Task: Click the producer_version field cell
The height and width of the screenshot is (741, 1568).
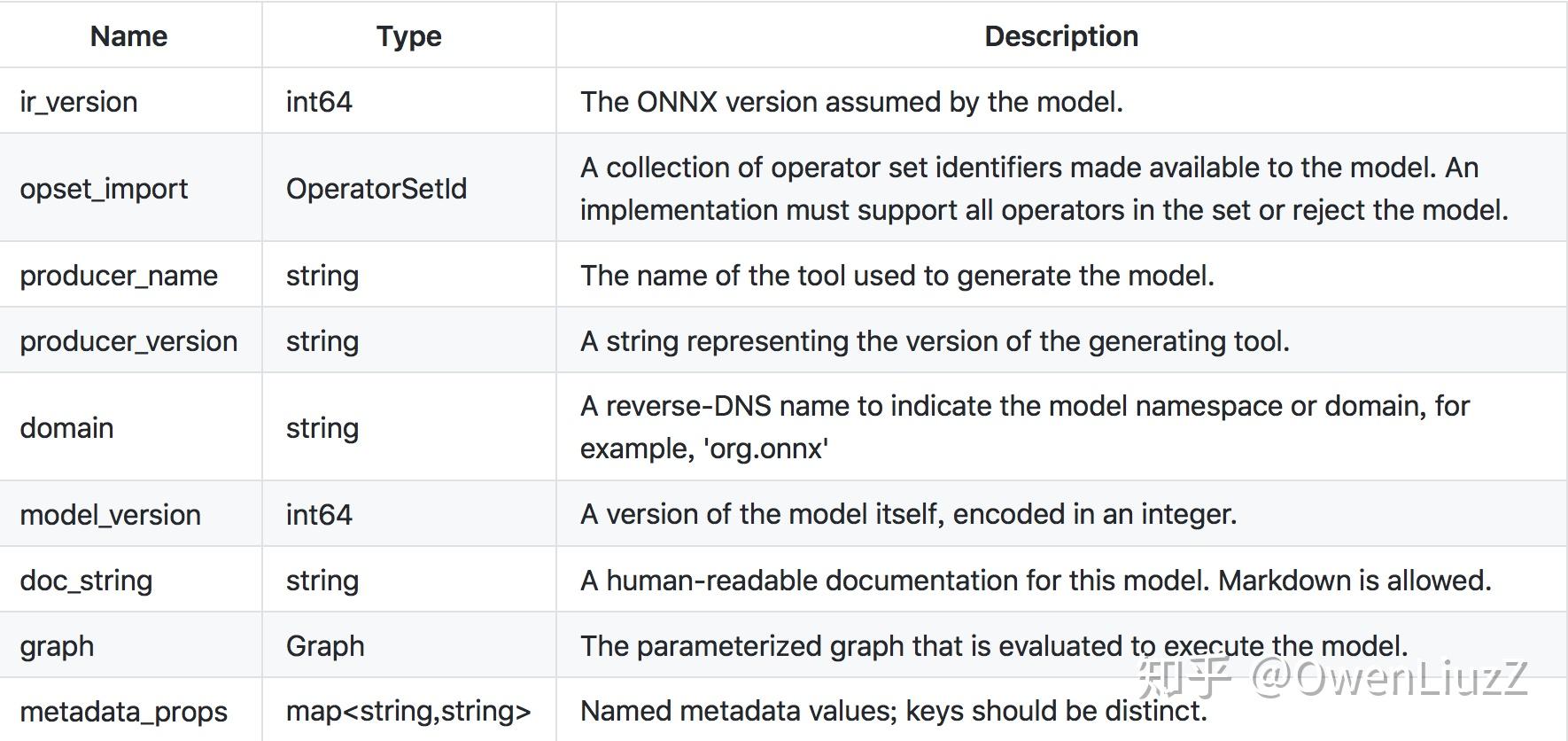Action: [x=128, y=341]
